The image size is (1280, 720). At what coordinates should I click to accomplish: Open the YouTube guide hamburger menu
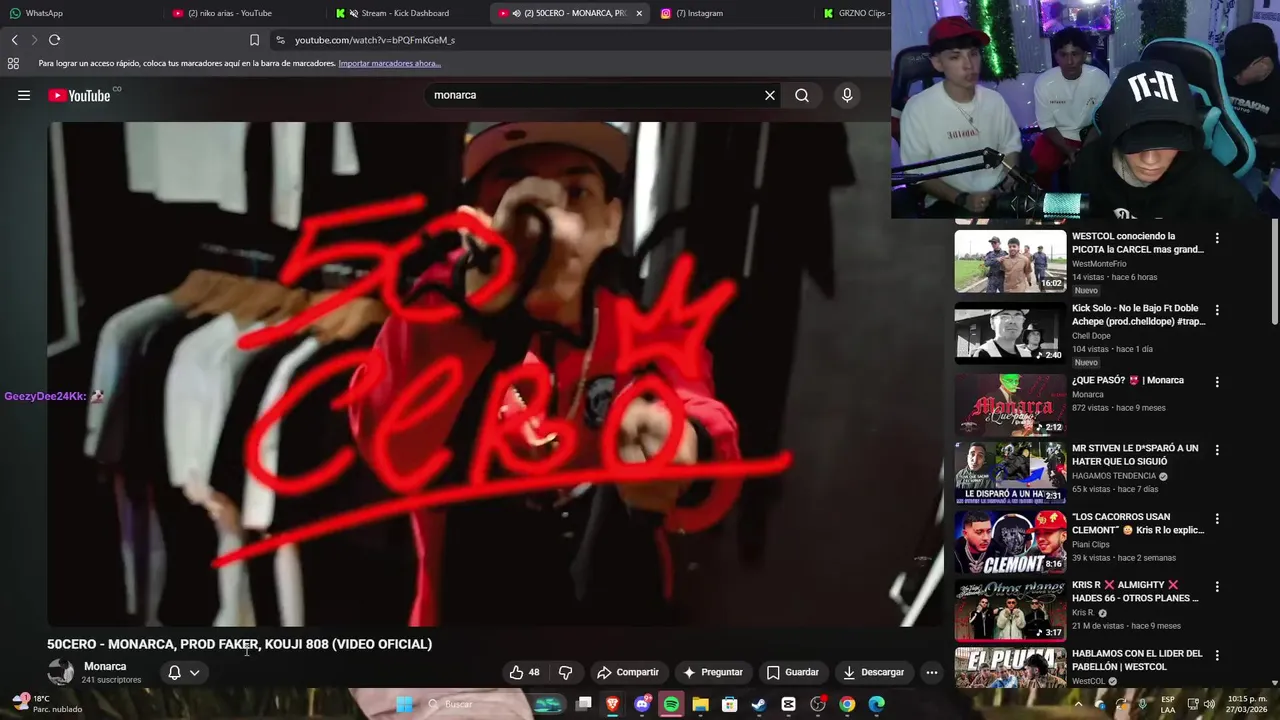tap(24, 95)
